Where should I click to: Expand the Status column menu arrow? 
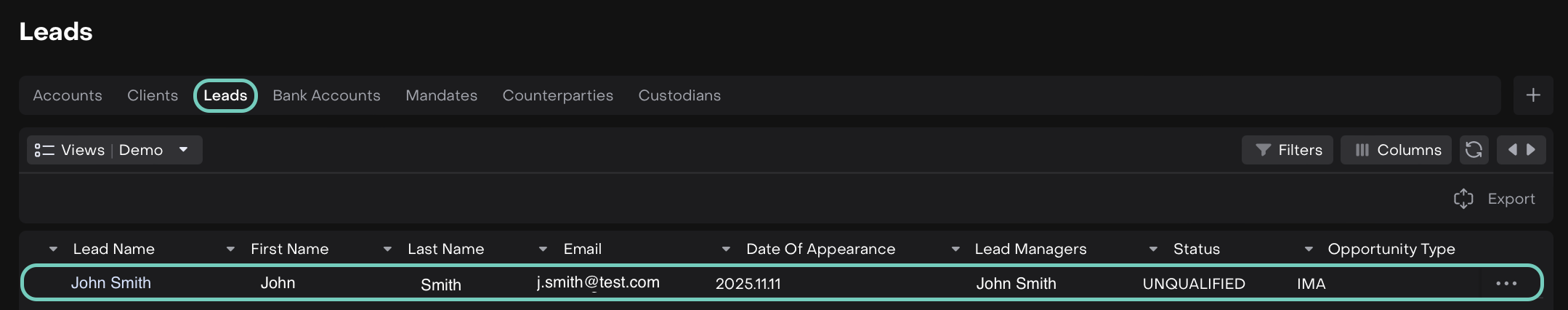pos(1153,249)
